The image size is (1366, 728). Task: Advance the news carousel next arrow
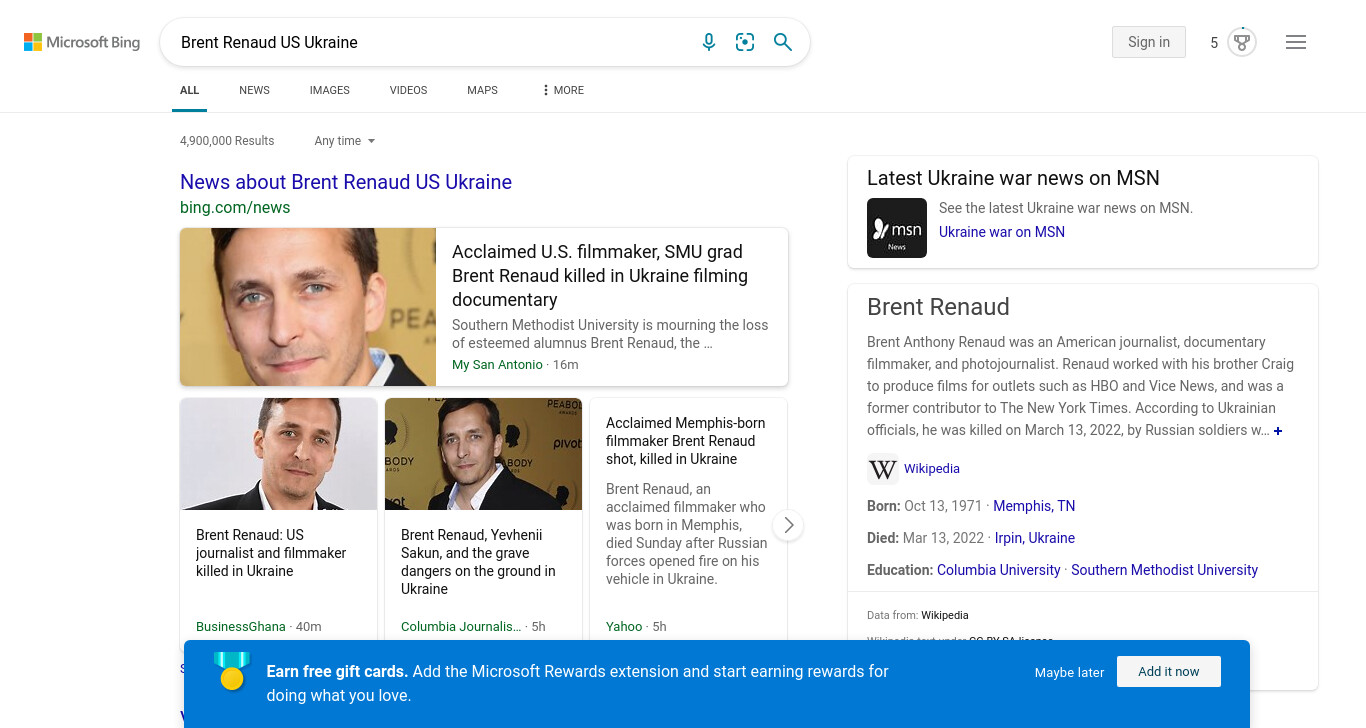[x=788, y=525]
